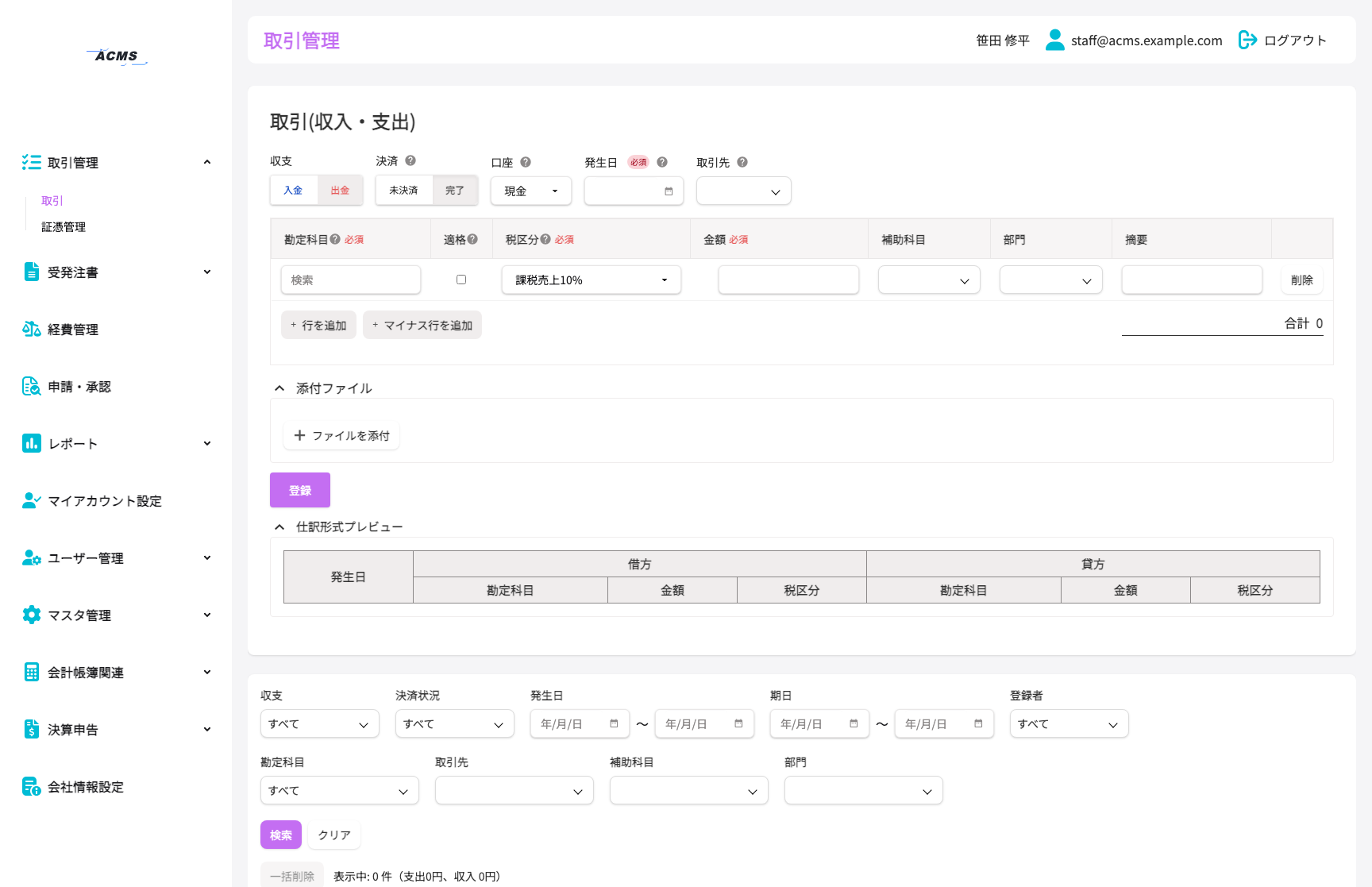This screenshot has width=1372, height=887.
Task: Click the purple 登録 button
Action: [x=300, y=490]
